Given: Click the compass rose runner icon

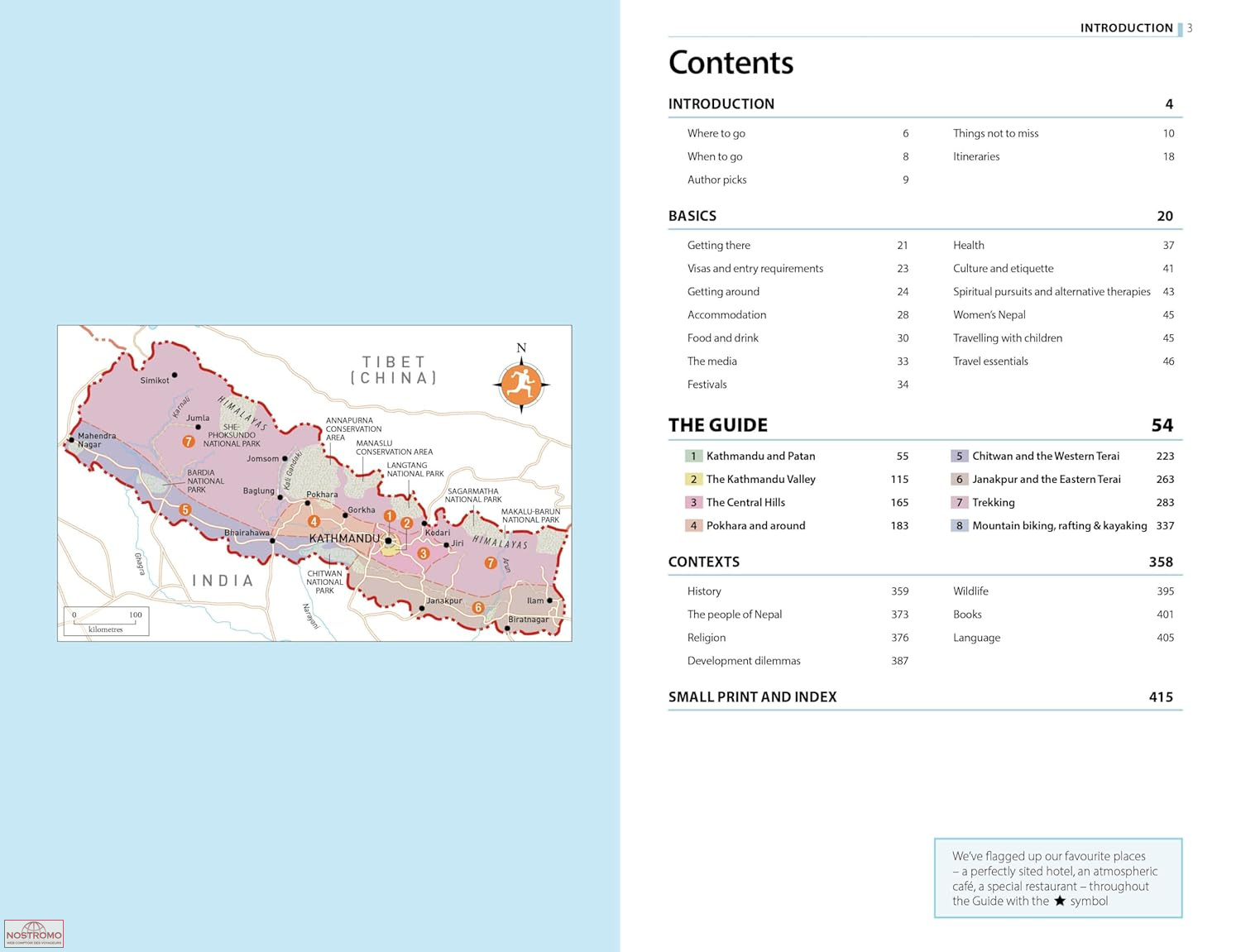Looking at the screenshot, I should pos(521,384).
